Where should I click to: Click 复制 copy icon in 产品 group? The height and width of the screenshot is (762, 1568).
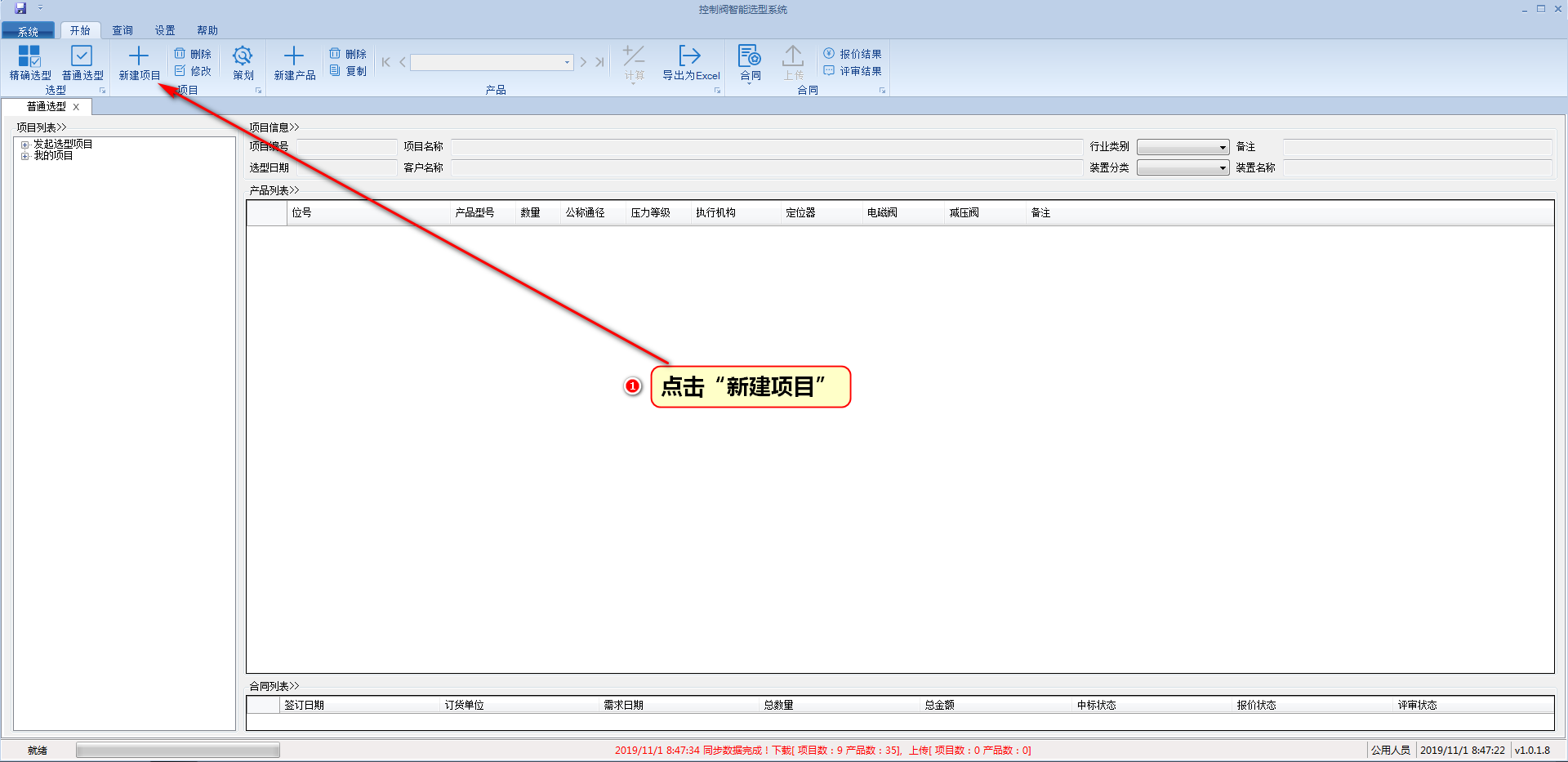[335, 71]
